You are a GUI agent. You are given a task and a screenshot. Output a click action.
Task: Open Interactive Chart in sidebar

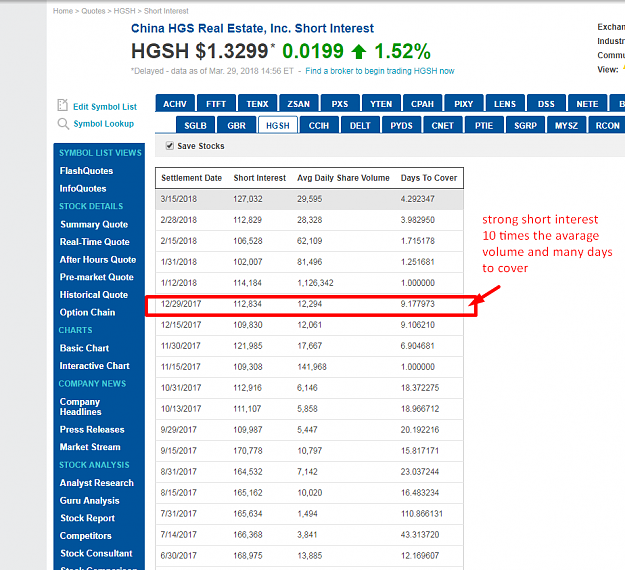[x=94, y=366]
